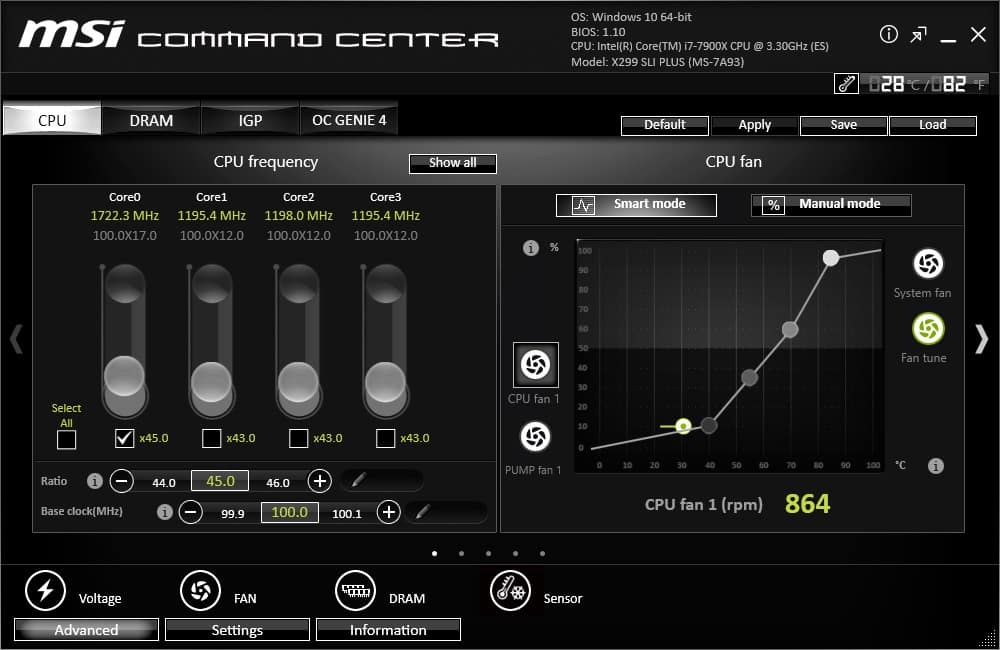The height and width of the screenshot is (650, 1000).
Task: Switch to the OC GENIE 4 tab
Action: (x=349, y=120)
